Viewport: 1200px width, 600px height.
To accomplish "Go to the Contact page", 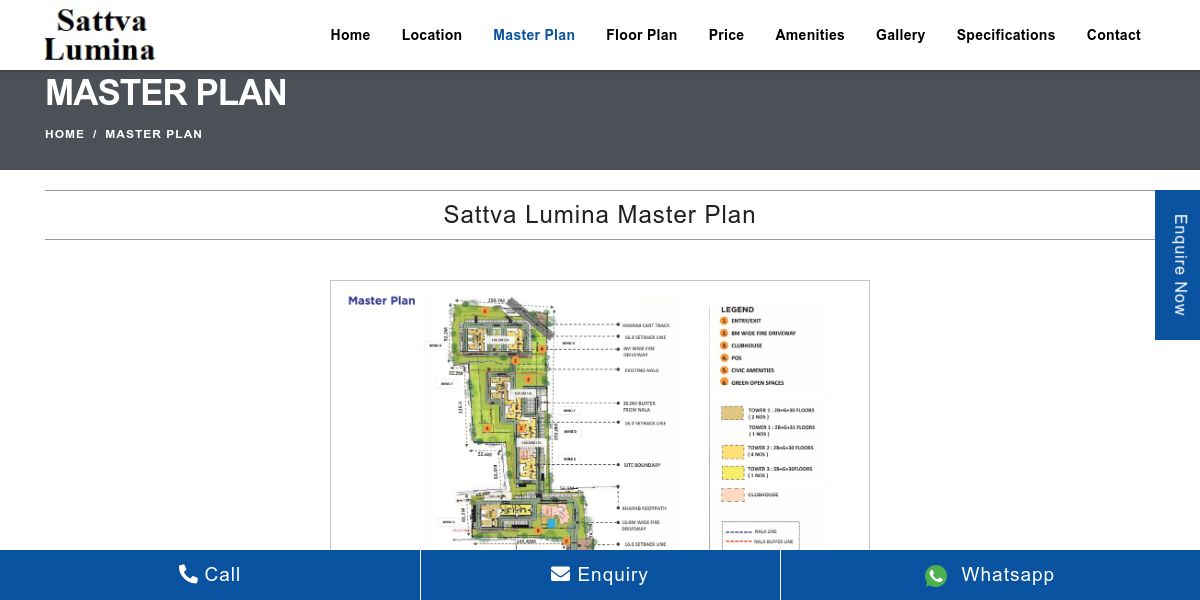I will point(1114,35).
